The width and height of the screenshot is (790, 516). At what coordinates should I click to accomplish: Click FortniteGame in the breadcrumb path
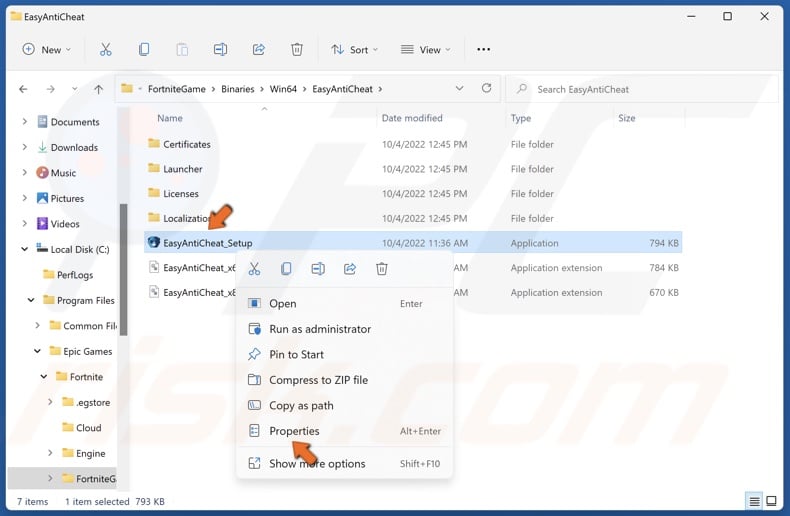(177, 89)
